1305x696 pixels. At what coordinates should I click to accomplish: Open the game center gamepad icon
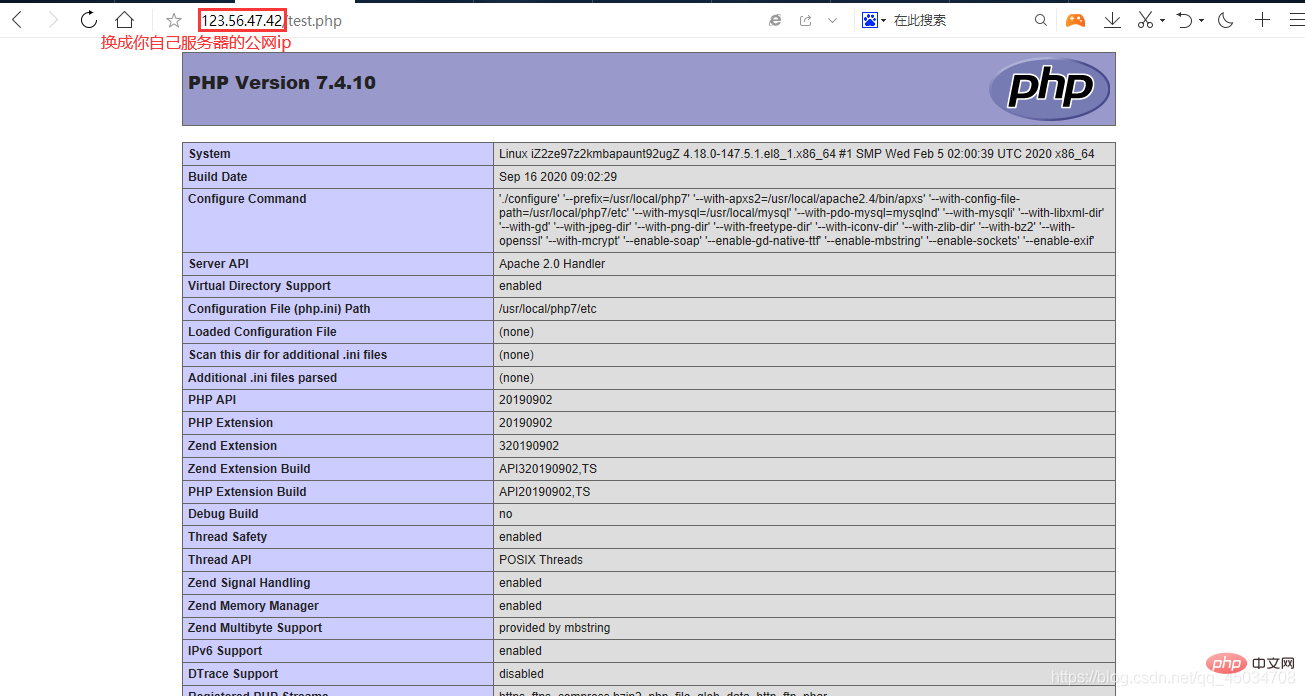[x=1075, y=20]
